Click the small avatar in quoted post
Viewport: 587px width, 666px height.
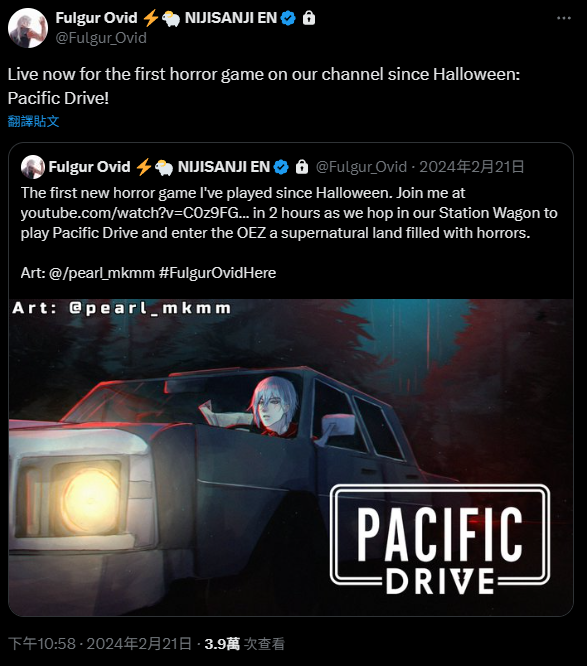(x=33, y=166)
